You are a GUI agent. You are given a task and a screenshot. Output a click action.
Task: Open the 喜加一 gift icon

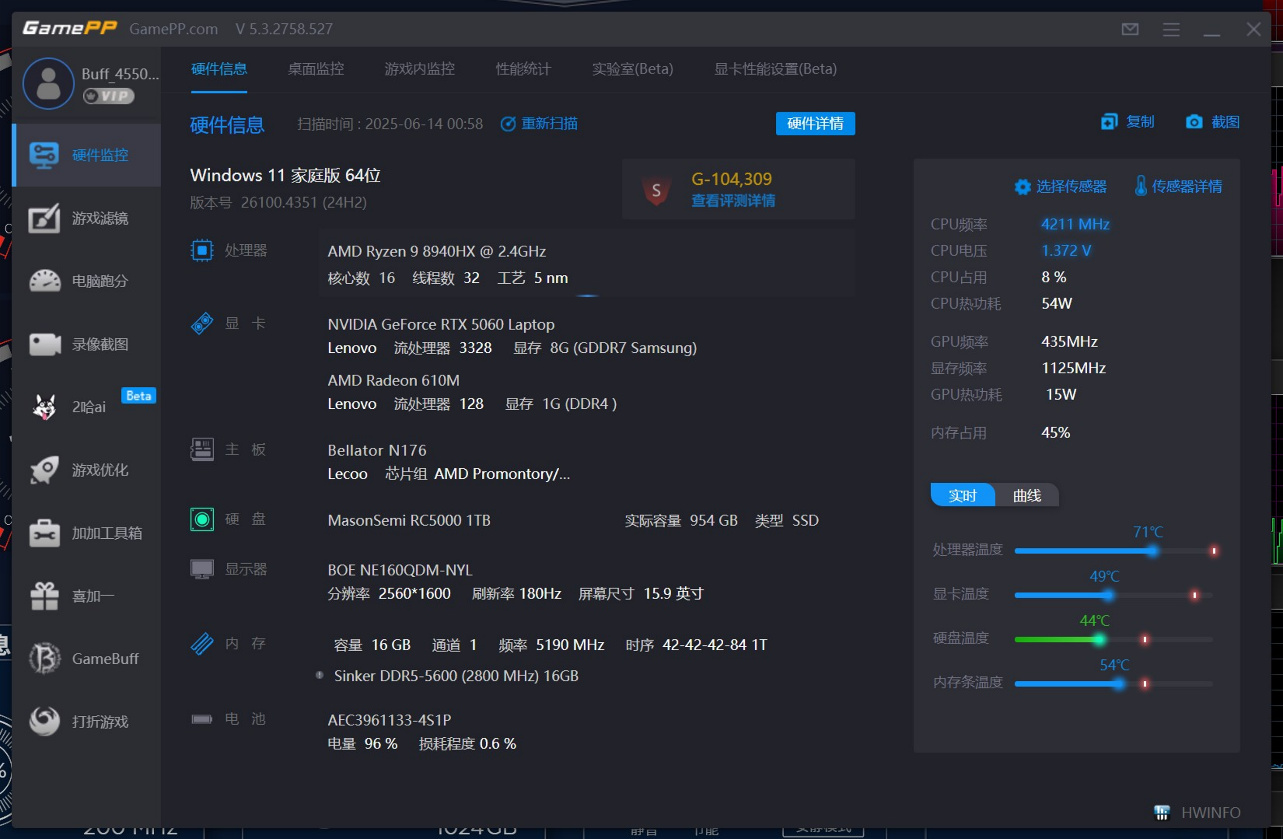45,596
